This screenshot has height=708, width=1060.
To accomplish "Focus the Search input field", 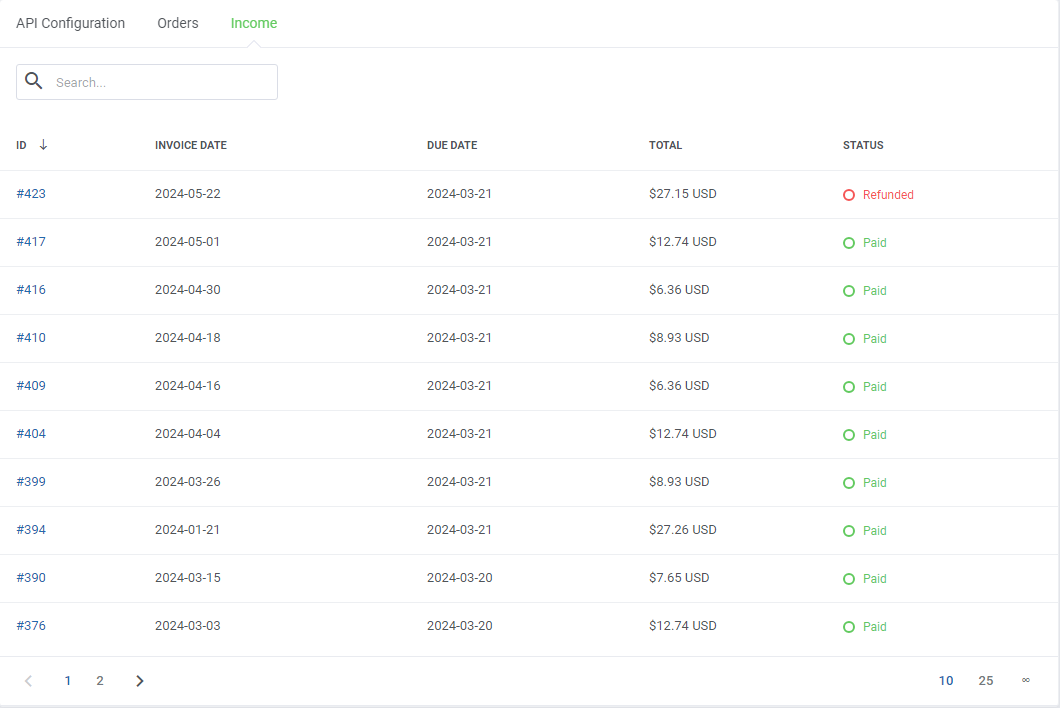I will [x=147, y=82].
